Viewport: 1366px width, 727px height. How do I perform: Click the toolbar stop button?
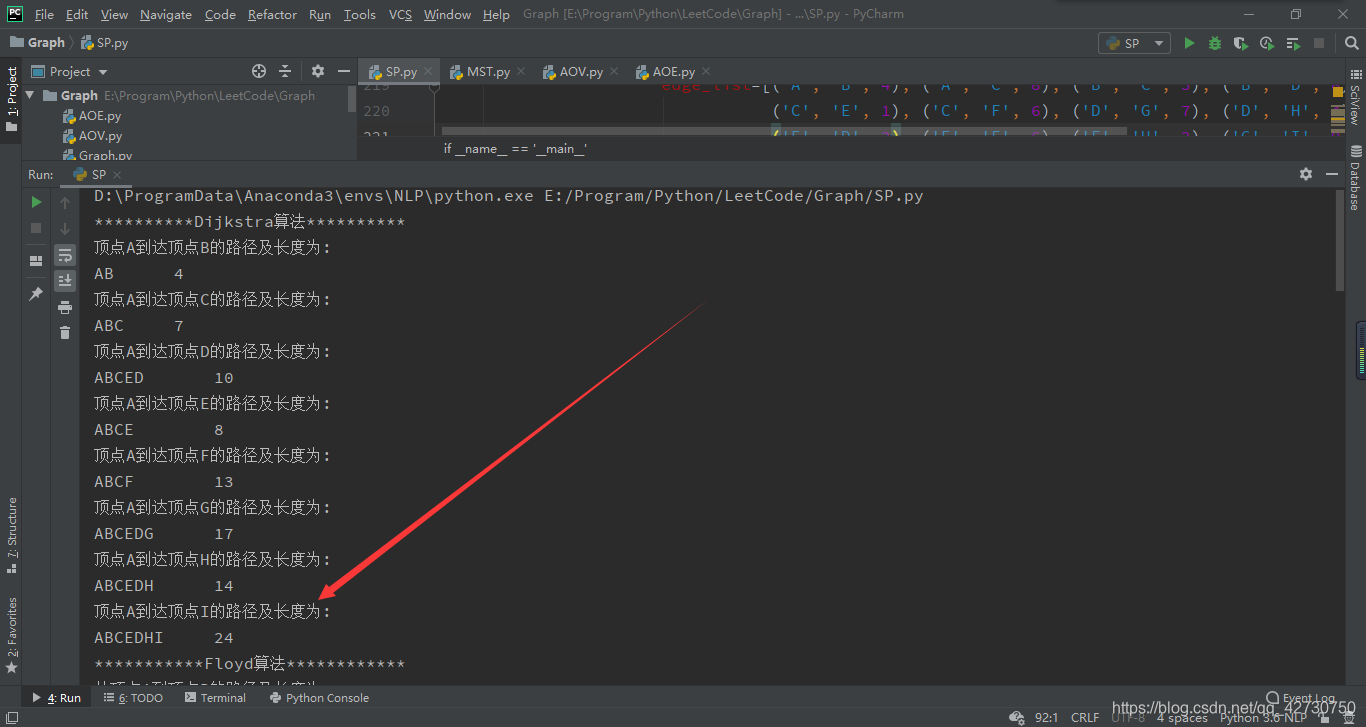click(x=1319, y=43)
